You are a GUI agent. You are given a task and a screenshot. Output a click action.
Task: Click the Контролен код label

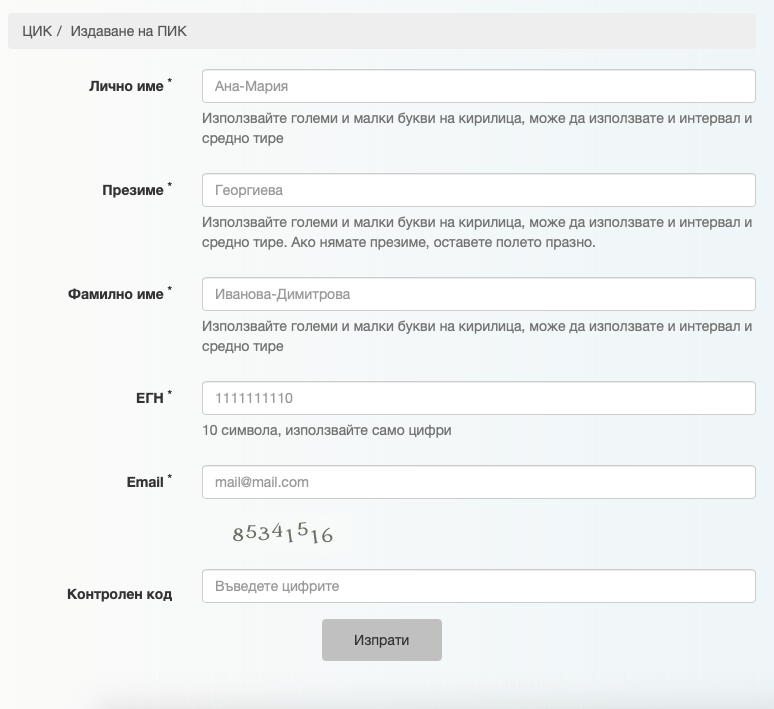(119, 594)
